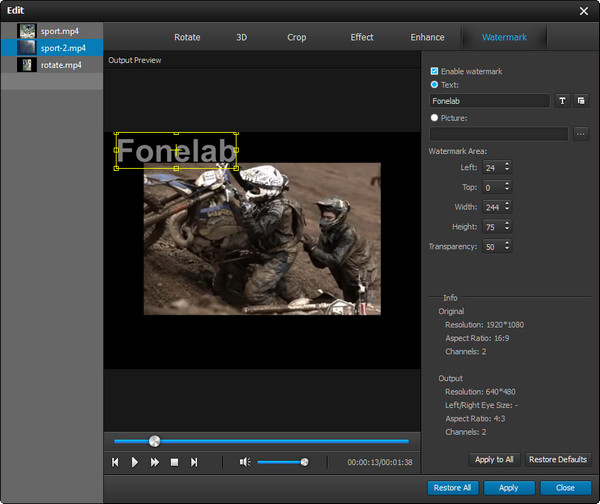The height and width of the screenshot is (504, 600).
Task: Decrease the Top value with down arrow
Action: [507, 190]
